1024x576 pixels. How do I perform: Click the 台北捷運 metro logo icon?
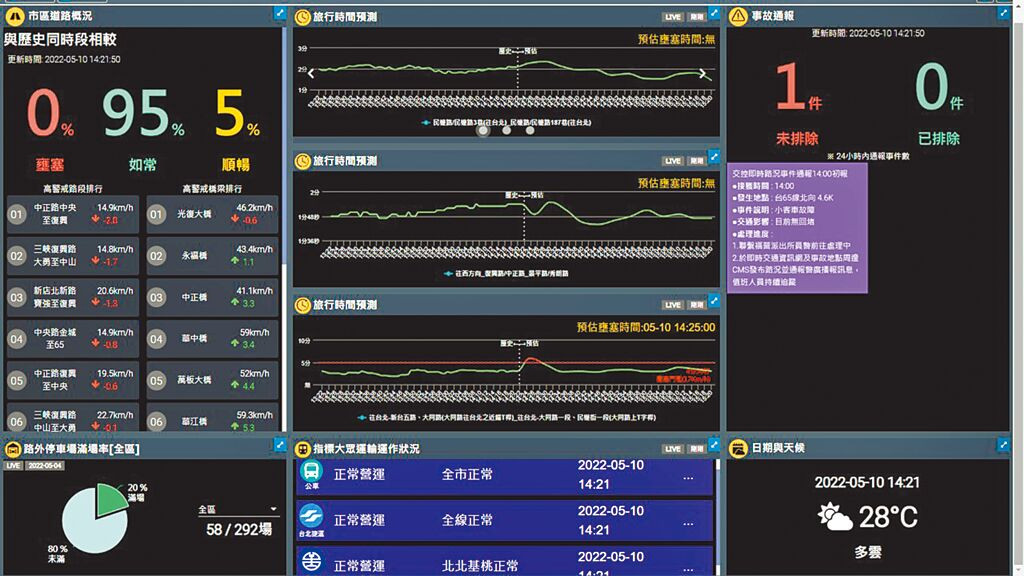[x=312, y=520]
